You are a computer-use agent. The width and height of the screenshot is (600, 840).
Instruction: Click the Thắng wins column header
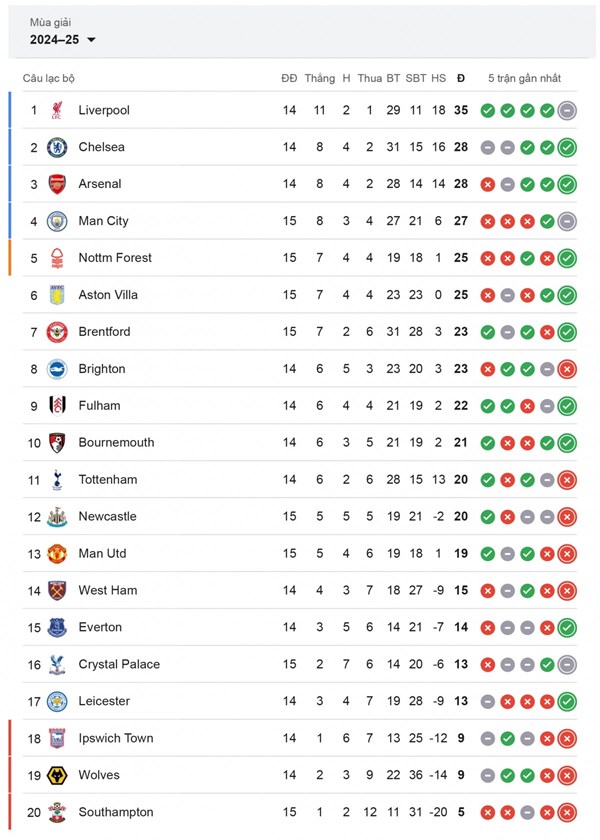(320, 78)
